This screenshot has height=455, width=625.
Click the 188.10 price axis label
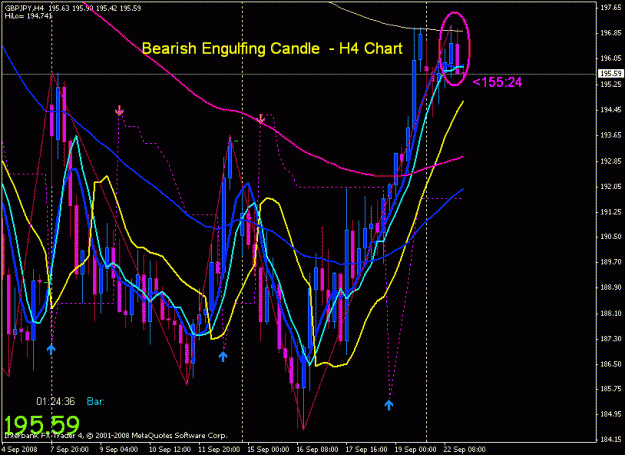point(611,313)
